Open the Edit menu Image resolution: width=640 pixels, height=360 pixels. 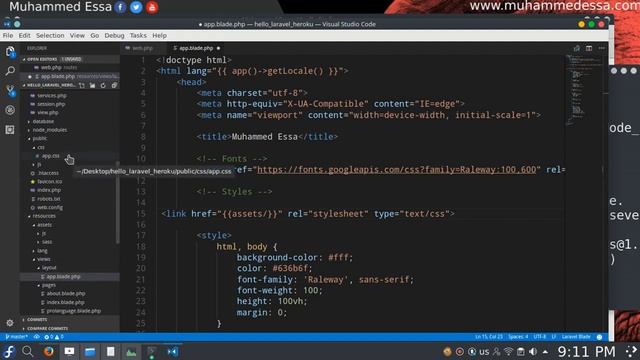[24, 36]
